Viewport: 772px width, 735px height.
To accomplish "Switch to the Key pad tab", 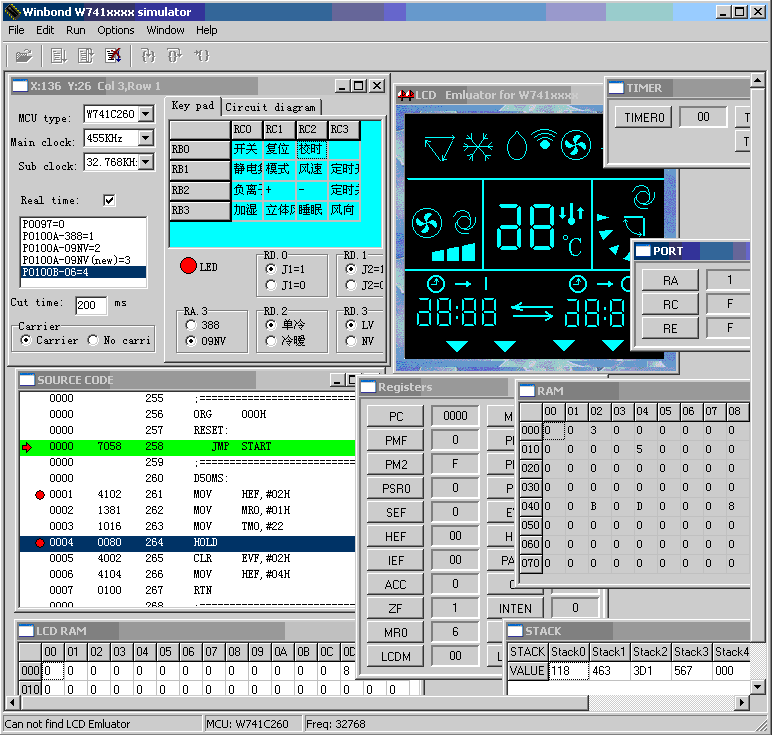I will (193, 106).
